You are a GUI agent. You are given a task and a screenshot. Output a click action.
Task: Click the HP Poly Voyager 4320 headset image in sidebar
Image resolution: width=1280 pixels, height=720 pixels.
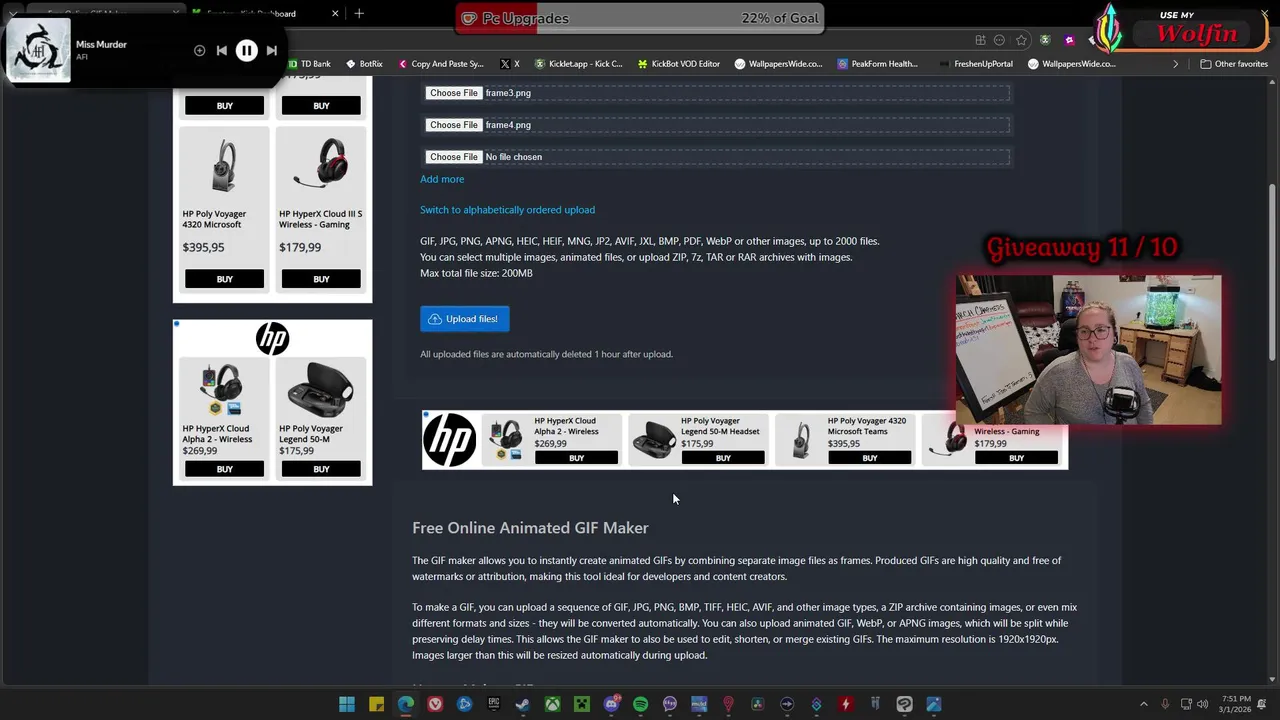click(x=224, y=165)
